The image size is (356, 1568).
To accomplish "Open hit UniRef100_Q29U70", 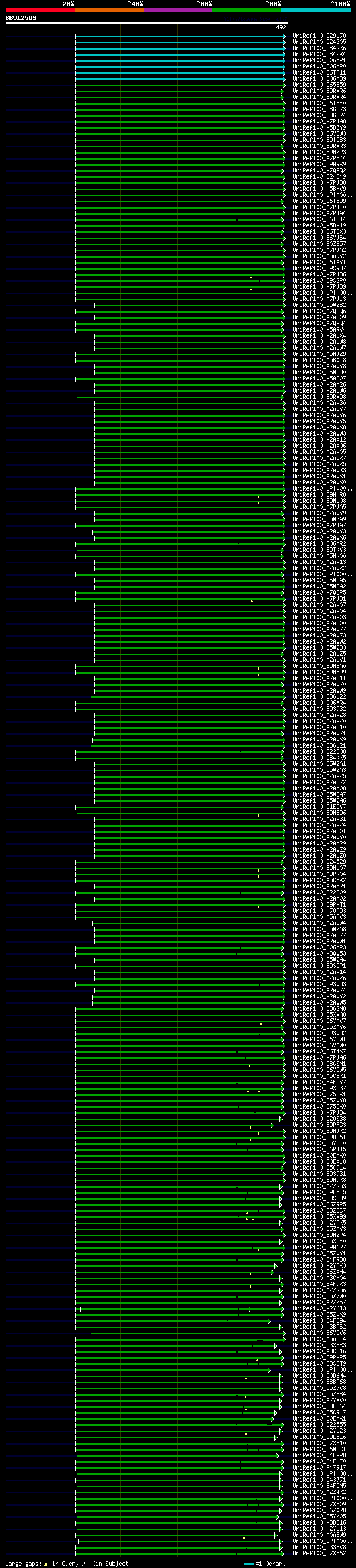I will [319, 36].
